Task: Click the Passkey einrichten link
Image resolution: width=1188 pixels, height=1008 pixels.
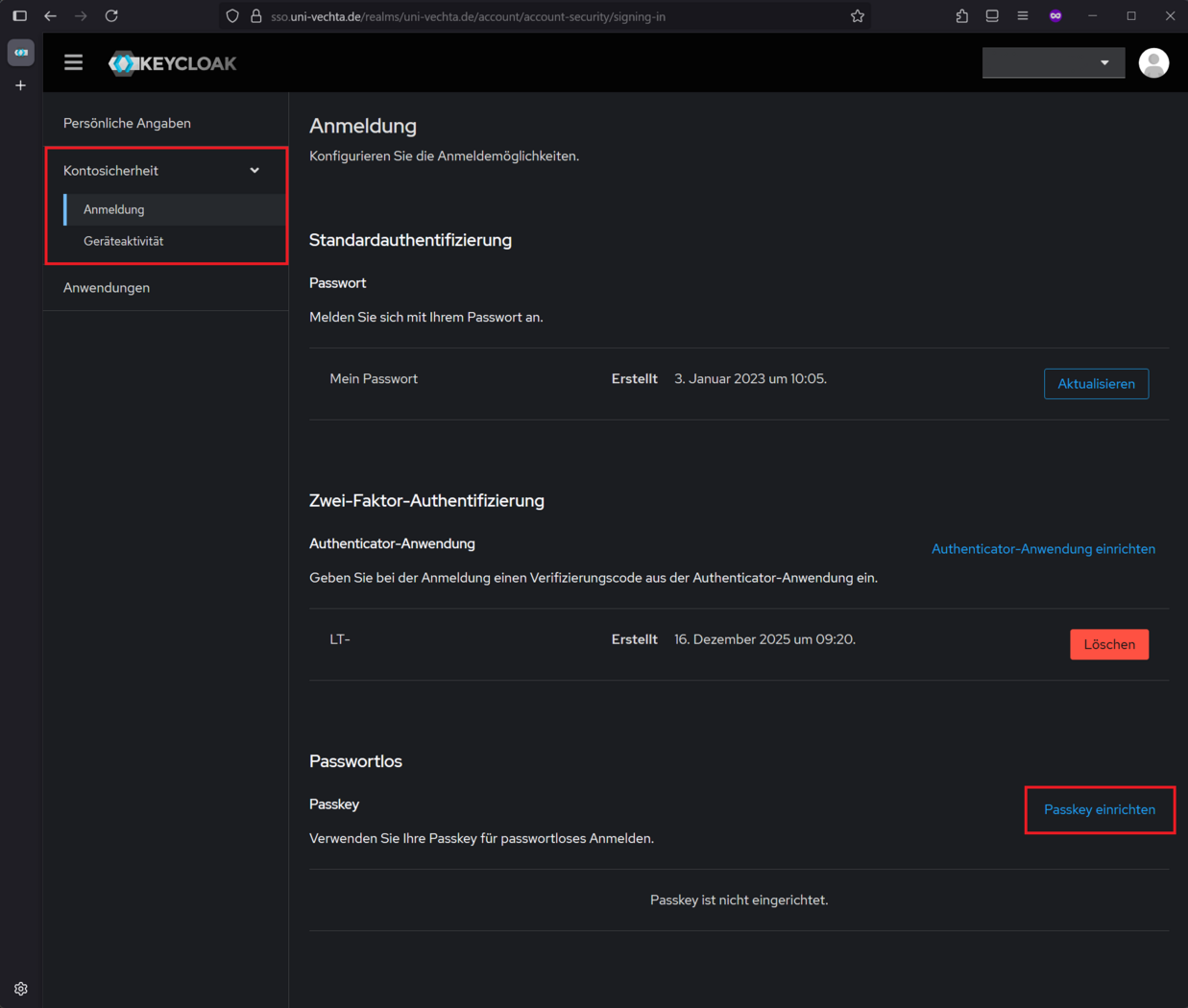Action: coord(1099,809)
